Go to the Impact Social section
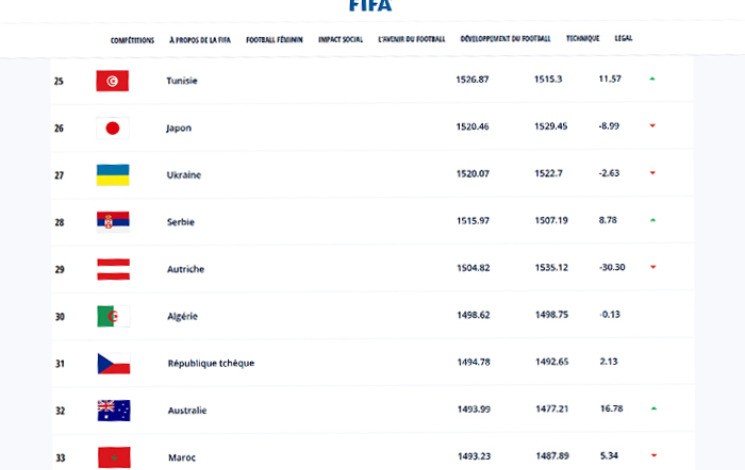 340,40
